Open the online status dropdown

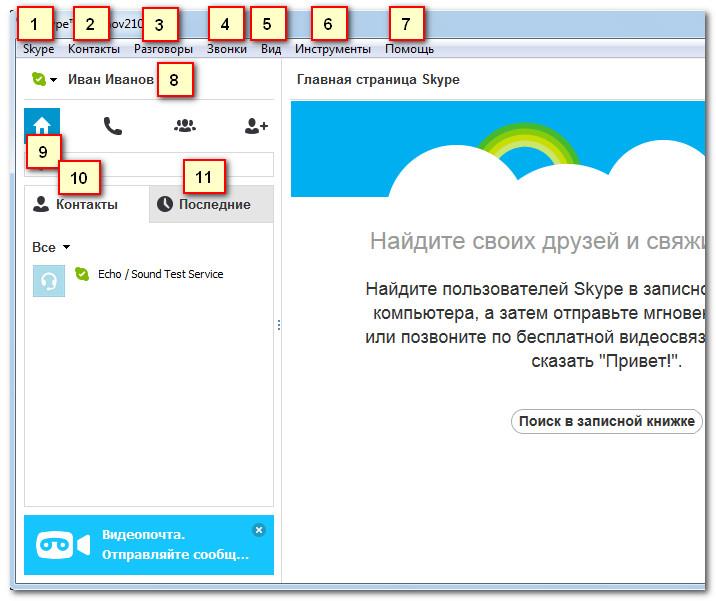click(44, 80)
